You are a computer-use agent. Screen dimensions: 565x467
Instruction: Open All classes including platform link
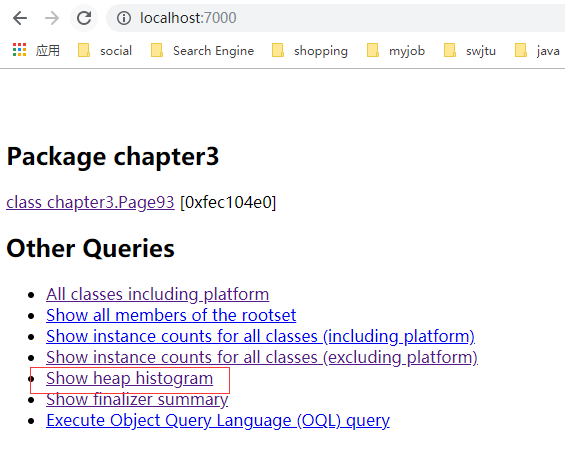157,294
